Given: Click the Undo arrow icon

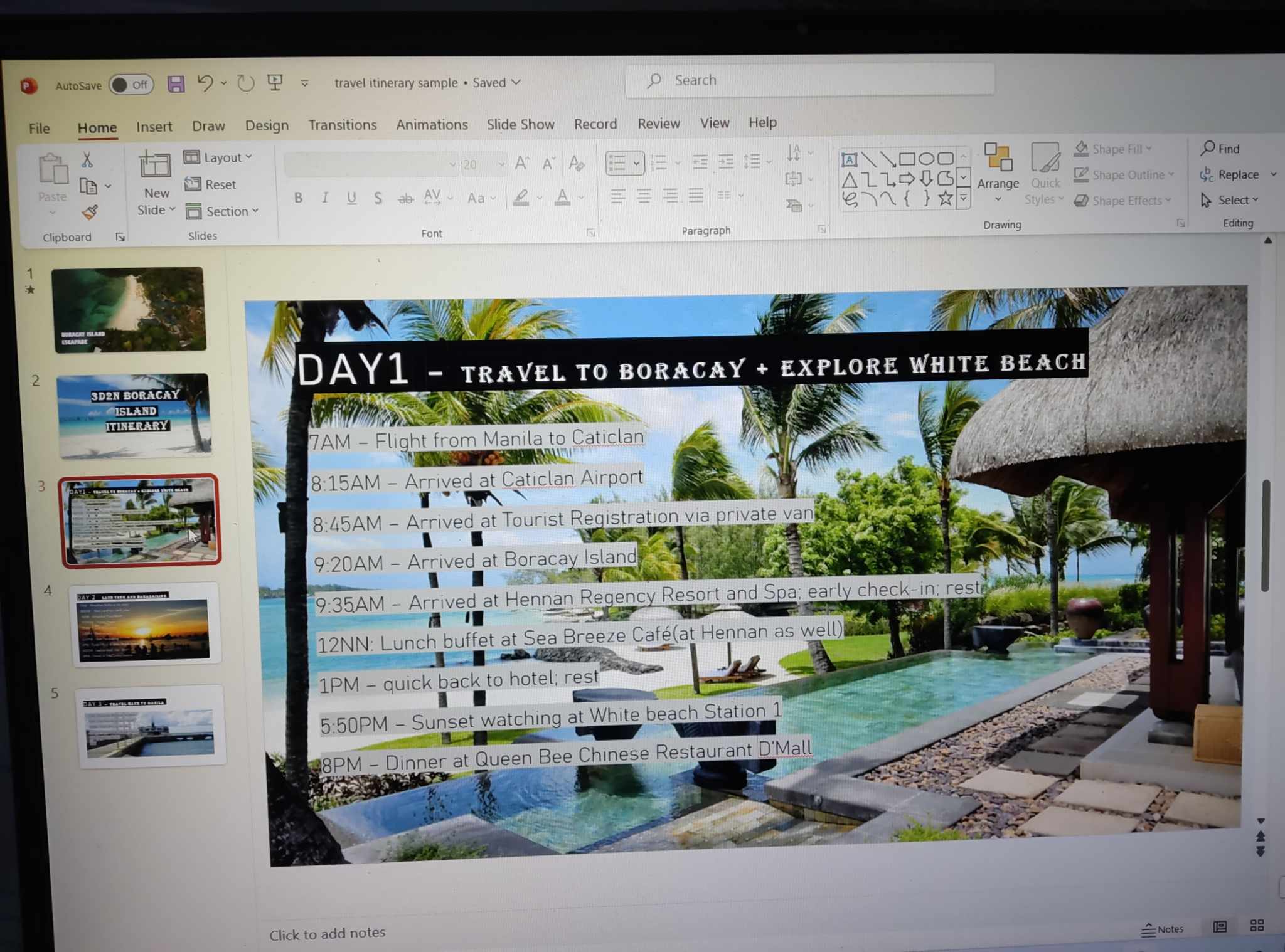Looking at the screenshot, I should pyautogui.click(x=205, y=83).
